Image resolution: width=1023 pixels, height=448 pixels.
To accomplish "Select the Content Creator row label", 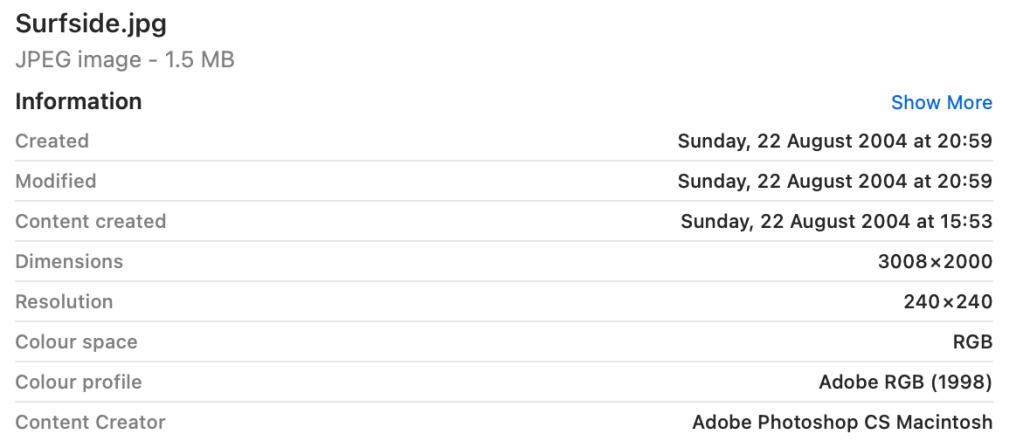I will click(x=90, y=422).
